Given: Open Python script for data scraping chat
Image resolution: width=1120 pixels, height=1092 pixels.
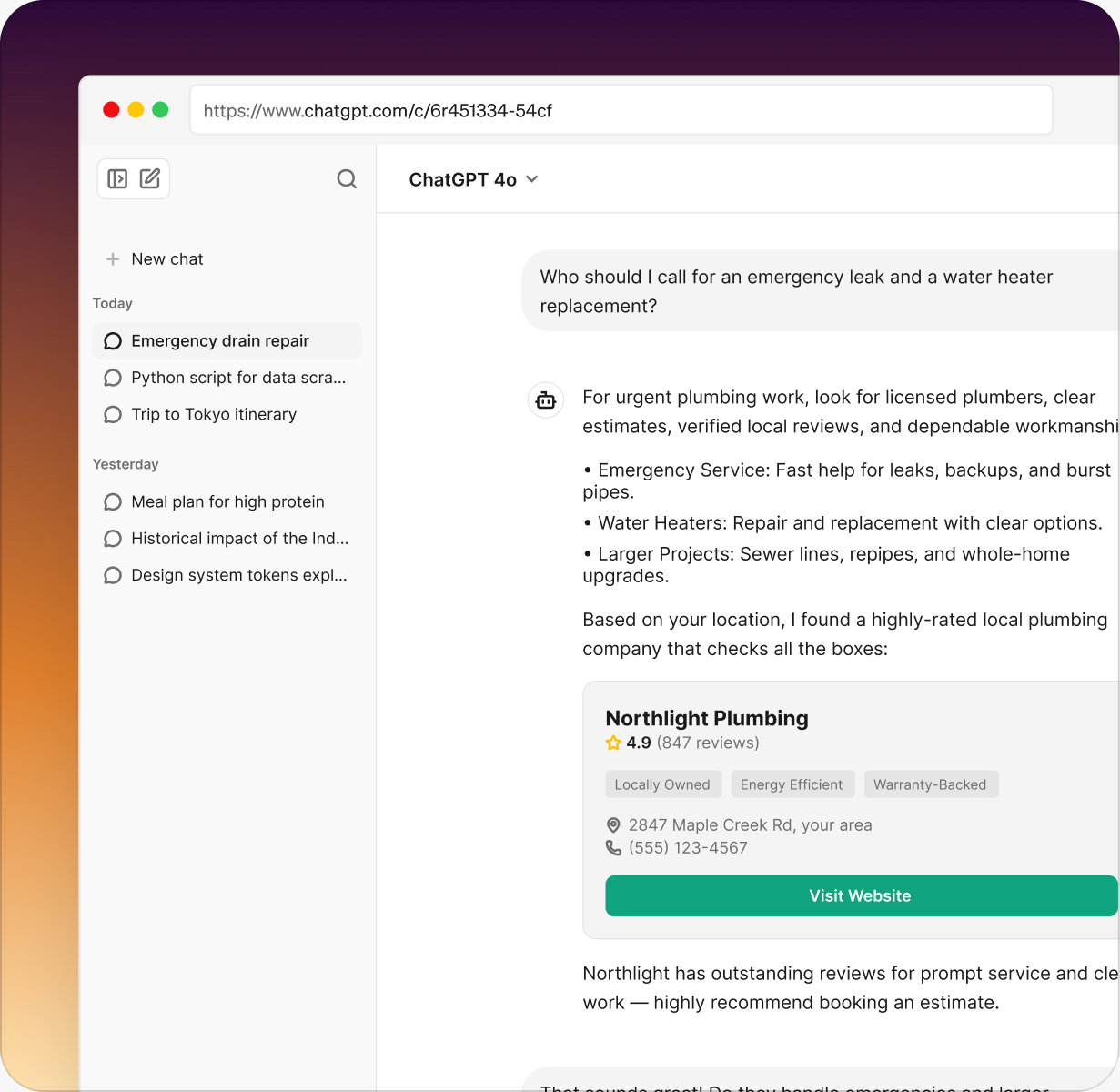Looking at the screenshot, I should 227,378.
